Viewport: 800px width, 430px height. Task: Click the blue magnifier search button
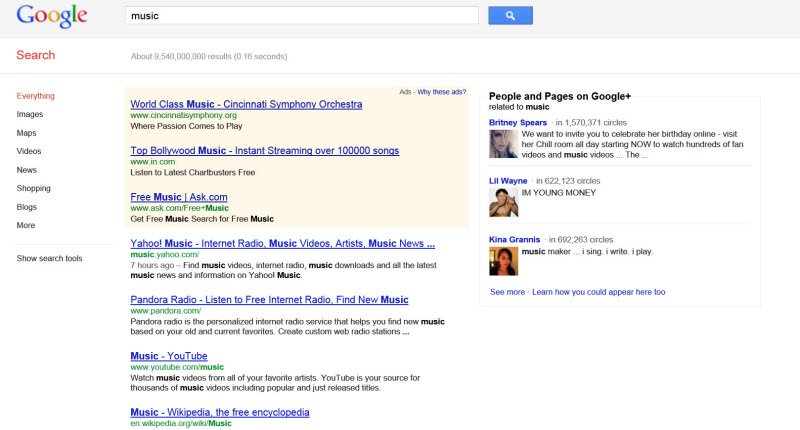point(510,15)
